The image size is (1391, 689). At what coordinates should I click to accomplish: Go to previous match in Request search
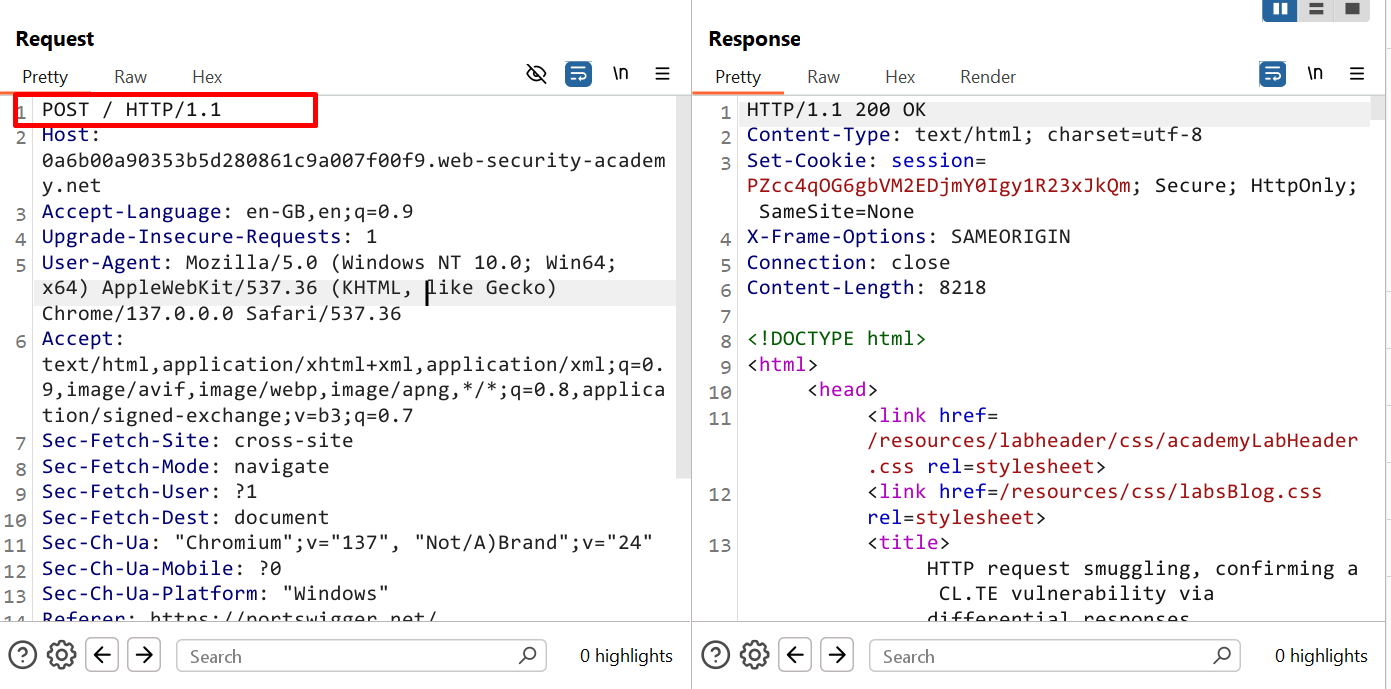pos(103,656)
